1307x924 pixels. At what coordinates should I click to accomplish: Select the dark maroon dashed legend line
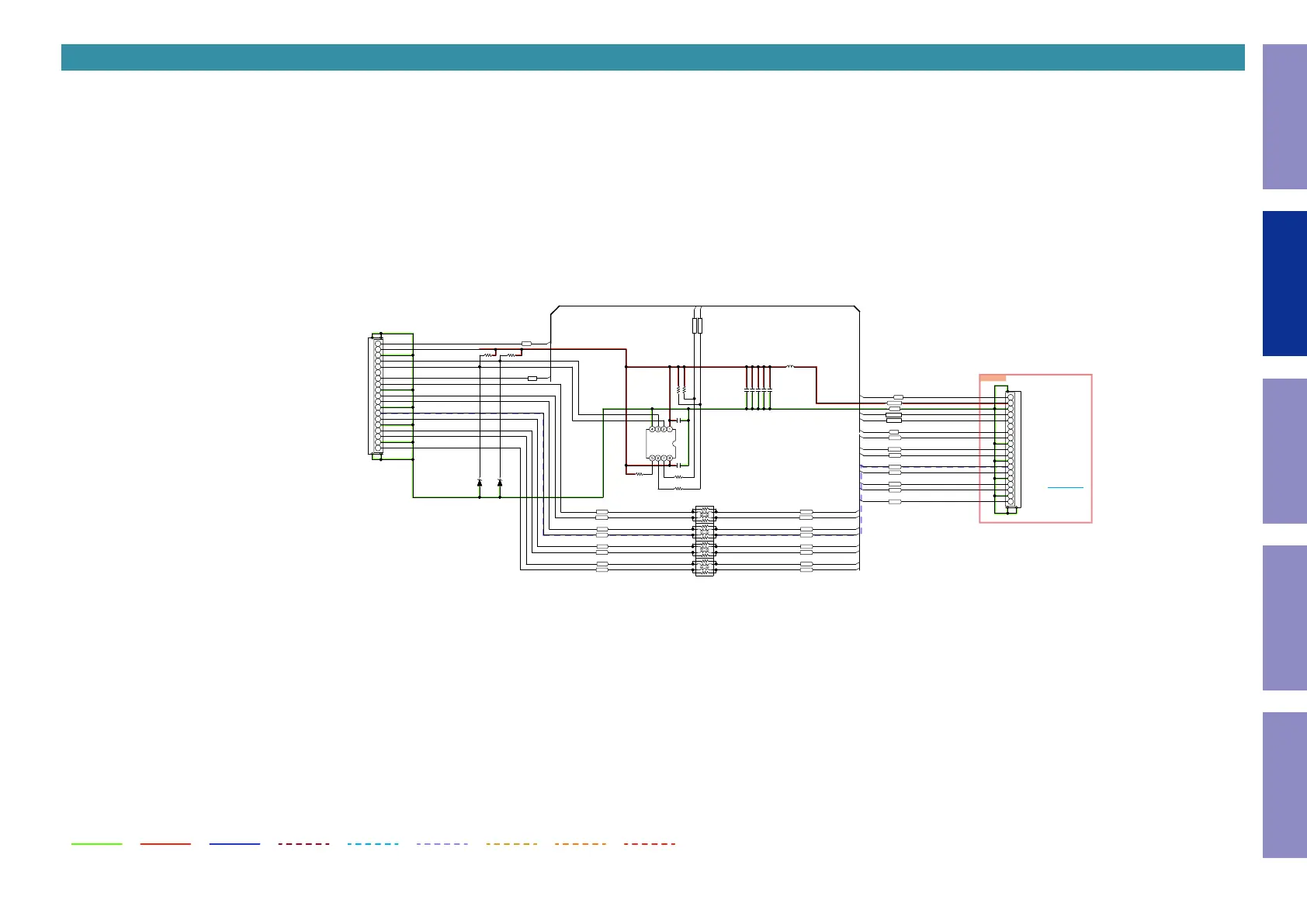303,843
